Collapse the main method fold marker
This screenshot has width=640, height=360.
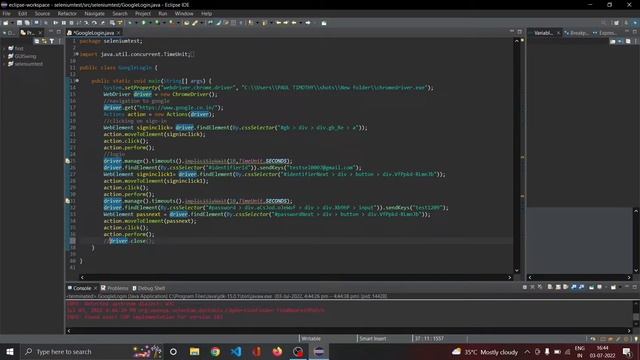(x=77, y=81)
